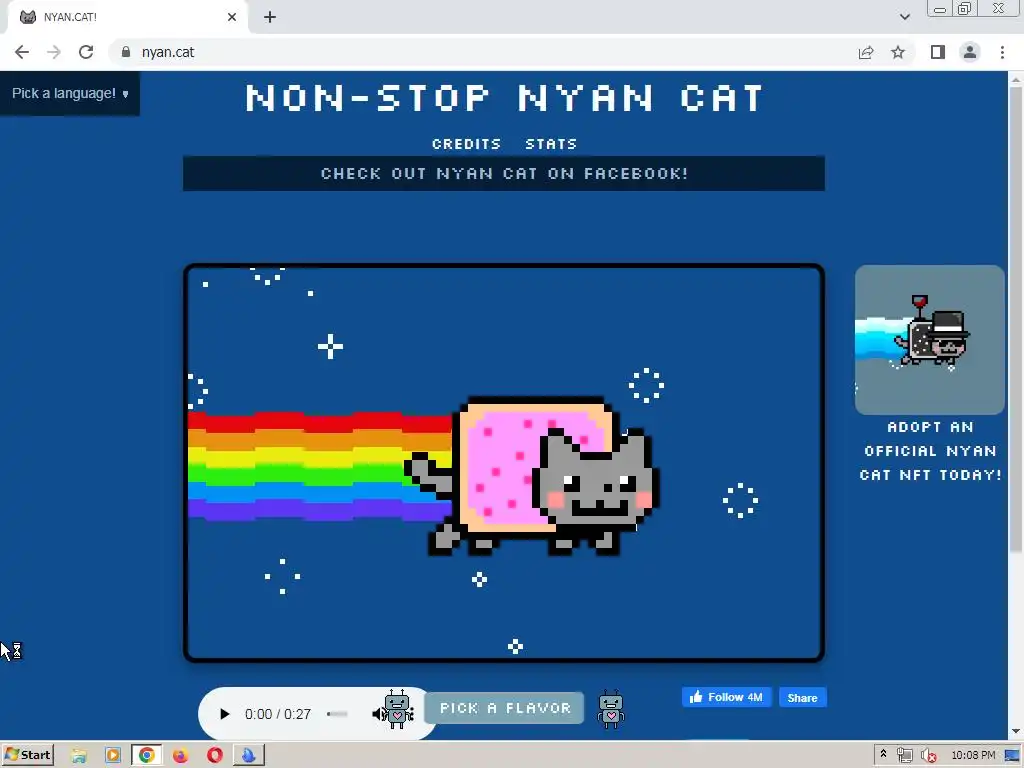Click the network tray icon
The image size is (1024, 768).
click(x=904, y=756)
